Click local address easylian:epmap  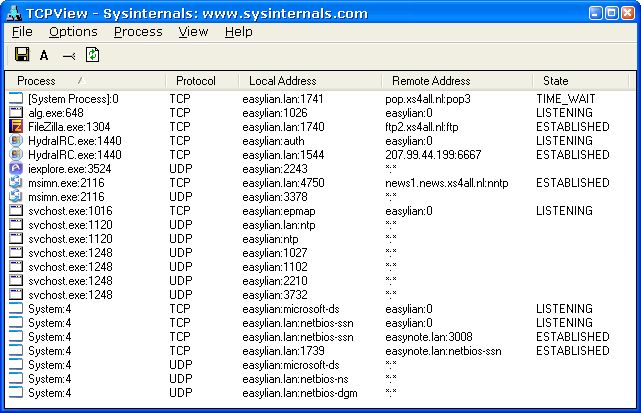(279, 211)
